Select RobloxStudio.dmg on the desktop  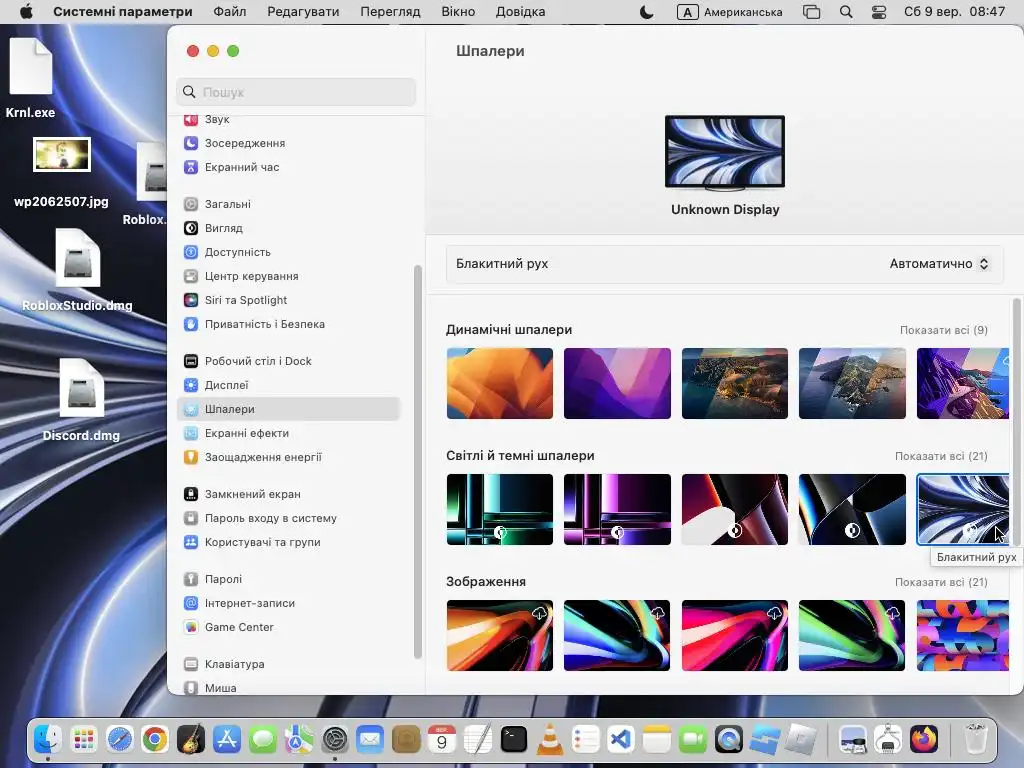point(77,270)
